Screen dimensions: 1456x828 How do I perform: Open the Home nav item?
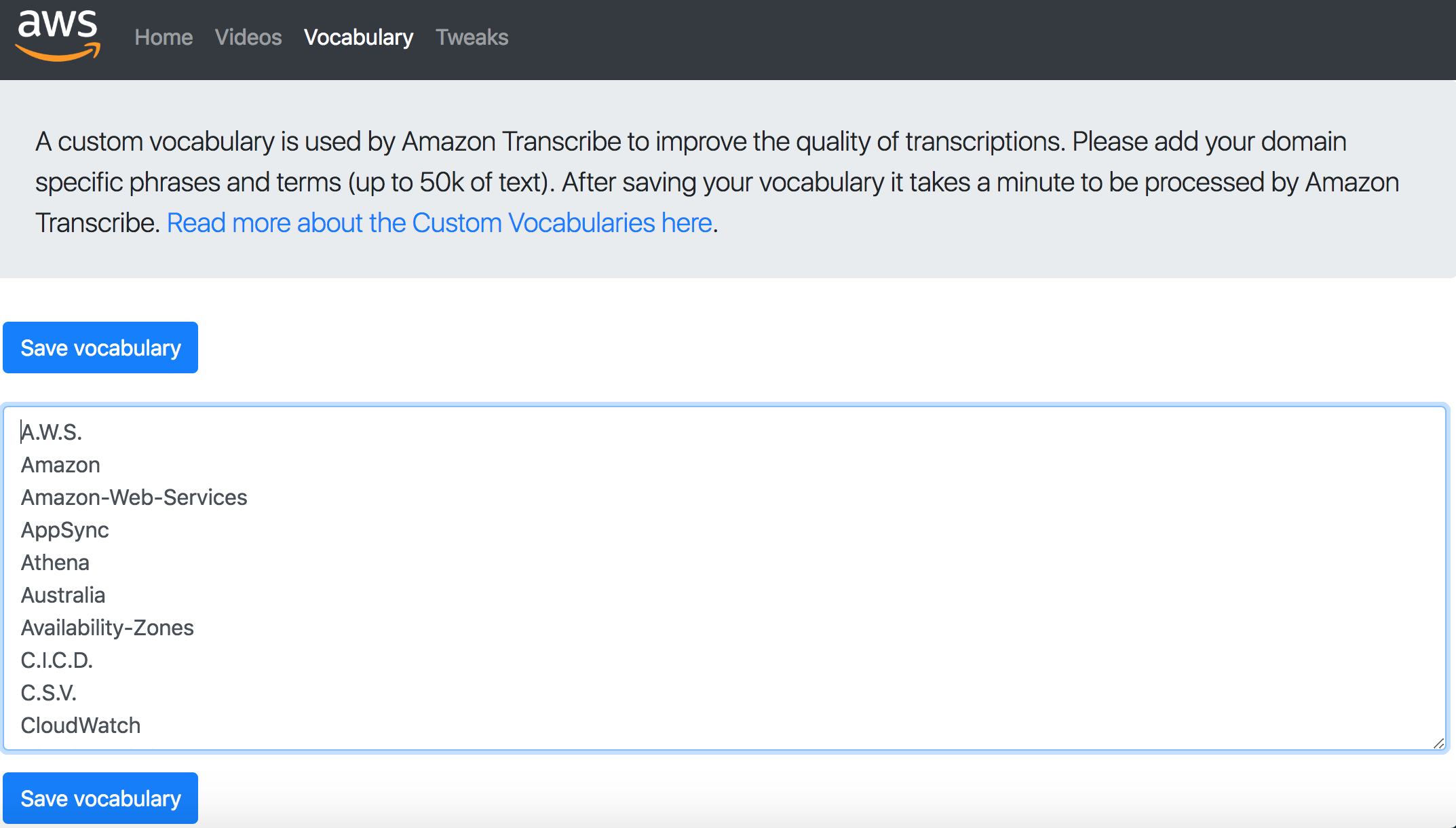[164, 37]
